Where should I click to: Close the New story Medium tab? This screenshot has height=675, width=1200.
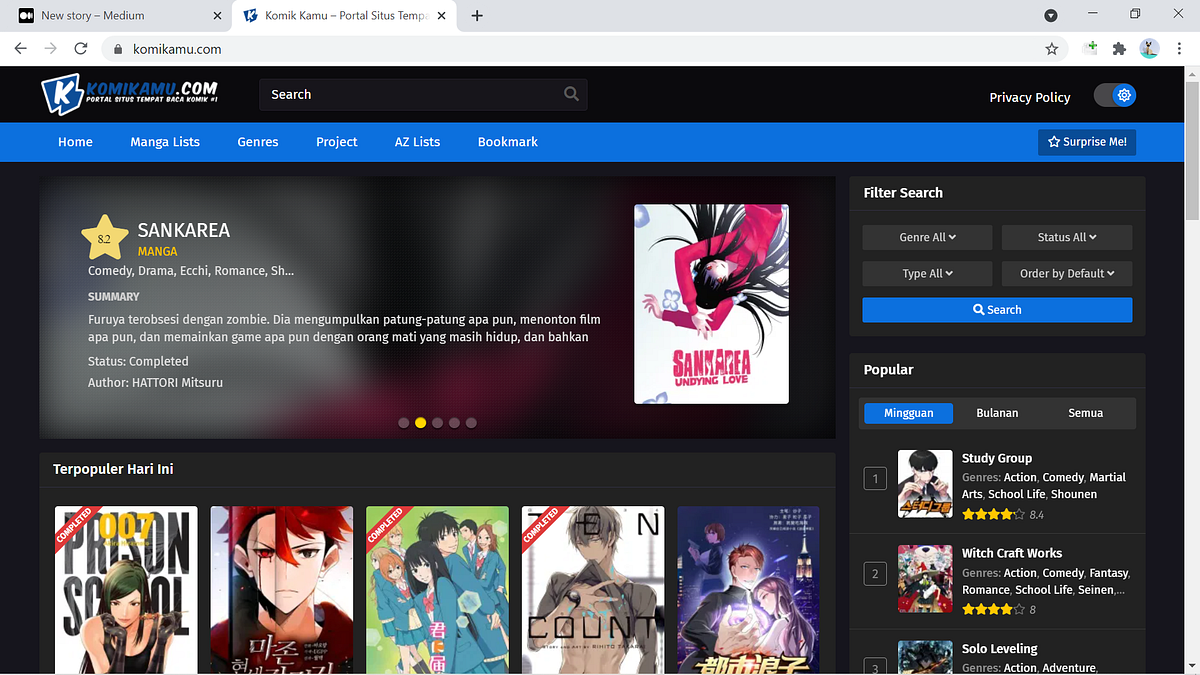(218, 15)
